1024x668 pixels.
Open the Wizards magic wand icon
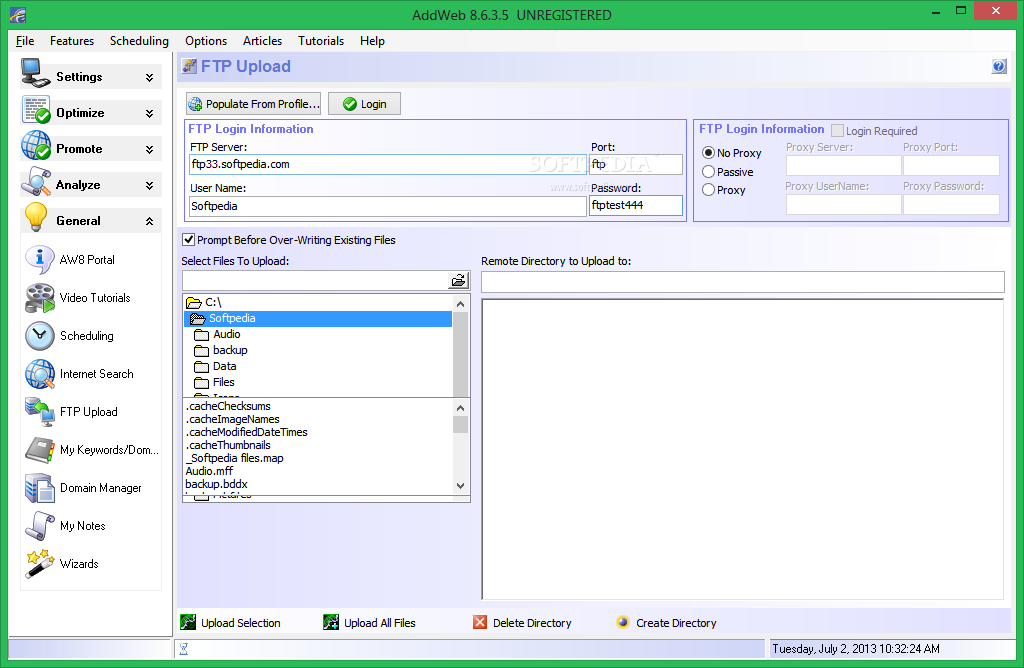[40, 564]
